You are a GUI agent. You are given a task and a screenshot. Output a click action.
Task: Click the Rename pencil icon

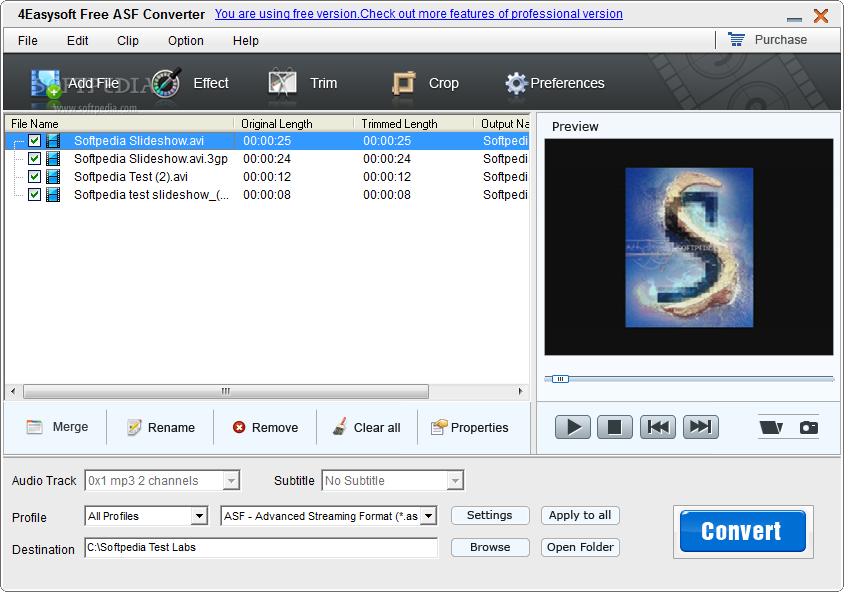134,427
